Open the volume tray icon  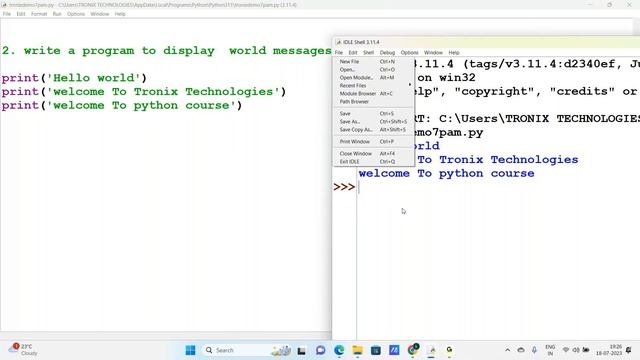[576, 350]
